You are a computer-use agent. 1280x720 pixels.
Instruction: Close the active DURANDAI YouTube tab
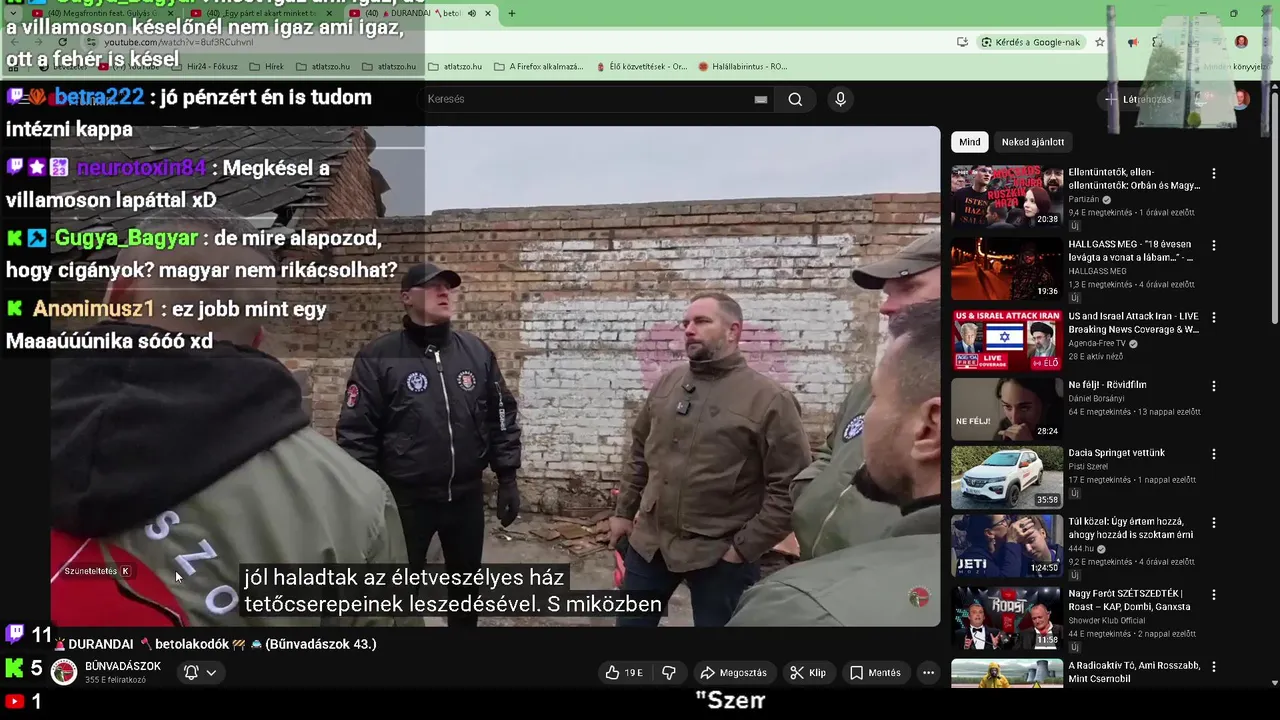[x=488, y=13]
